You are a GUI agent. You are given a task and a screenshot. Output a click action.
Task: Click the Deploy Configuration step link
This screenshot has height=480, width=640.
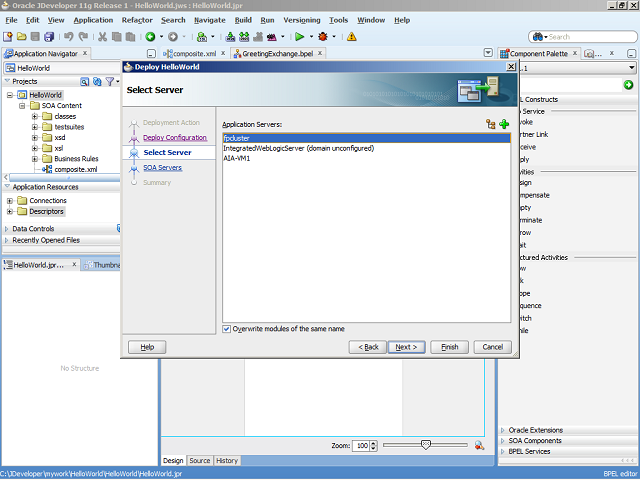point(175,138)
